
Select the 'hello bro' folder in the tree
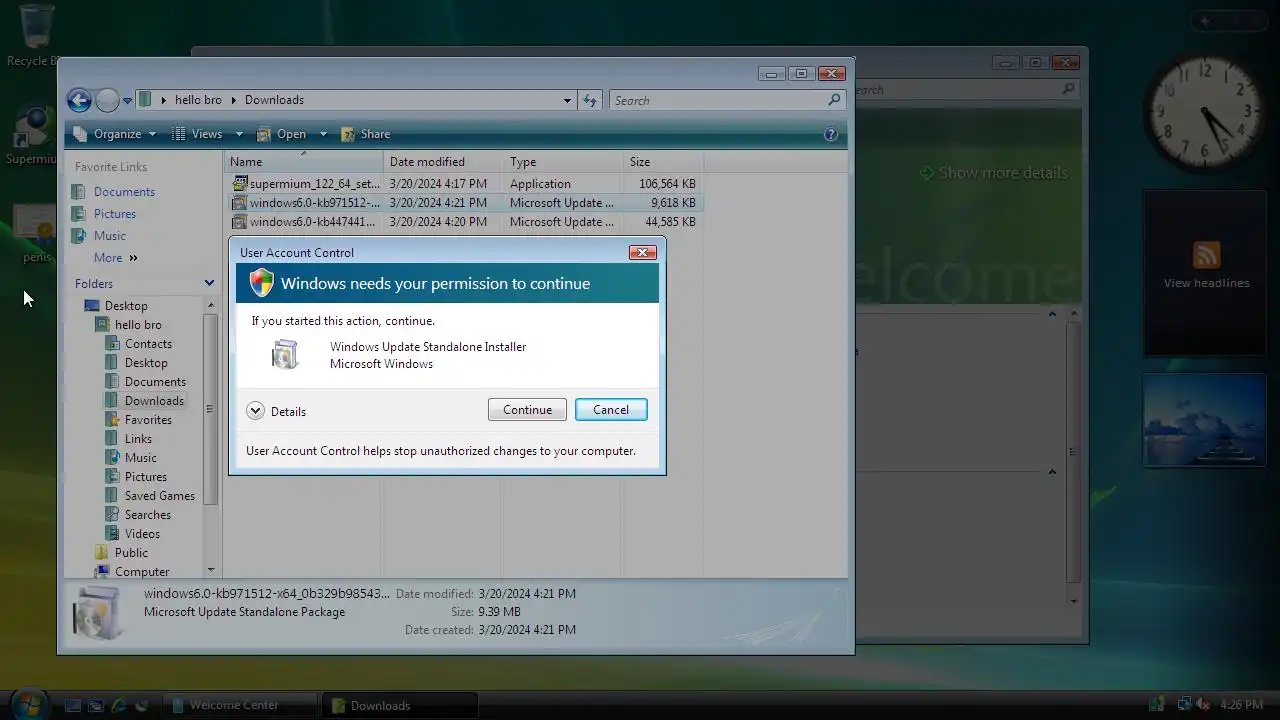(138, 325)
